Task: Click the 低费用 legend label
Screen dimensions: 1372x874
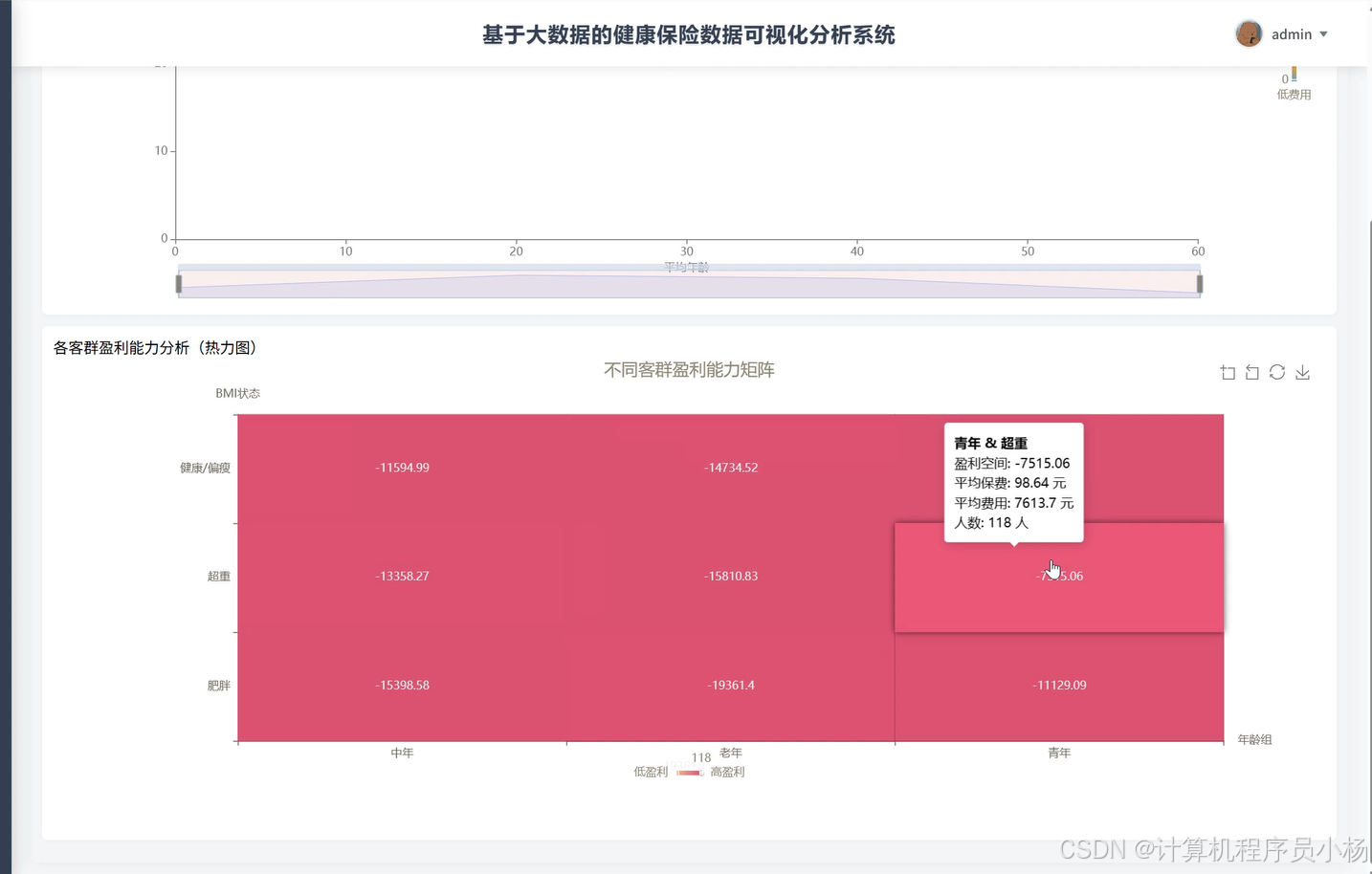Action: 1294,95
